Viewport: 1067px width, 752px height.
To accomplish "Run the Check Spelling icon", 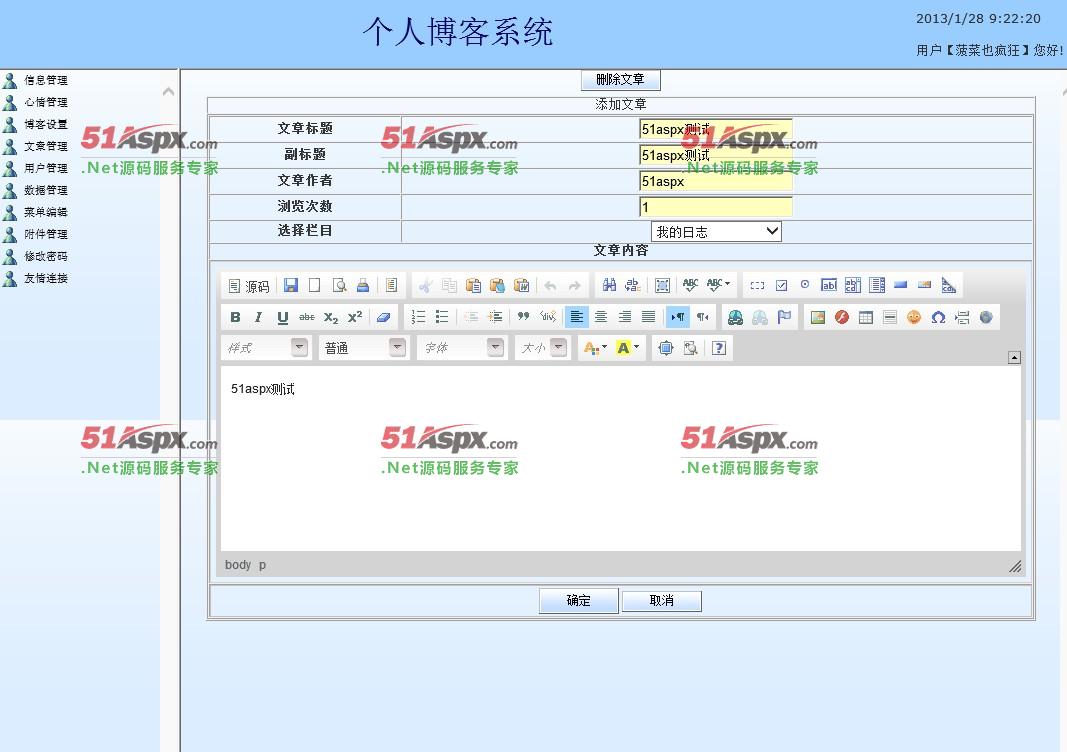I will 691,285.
